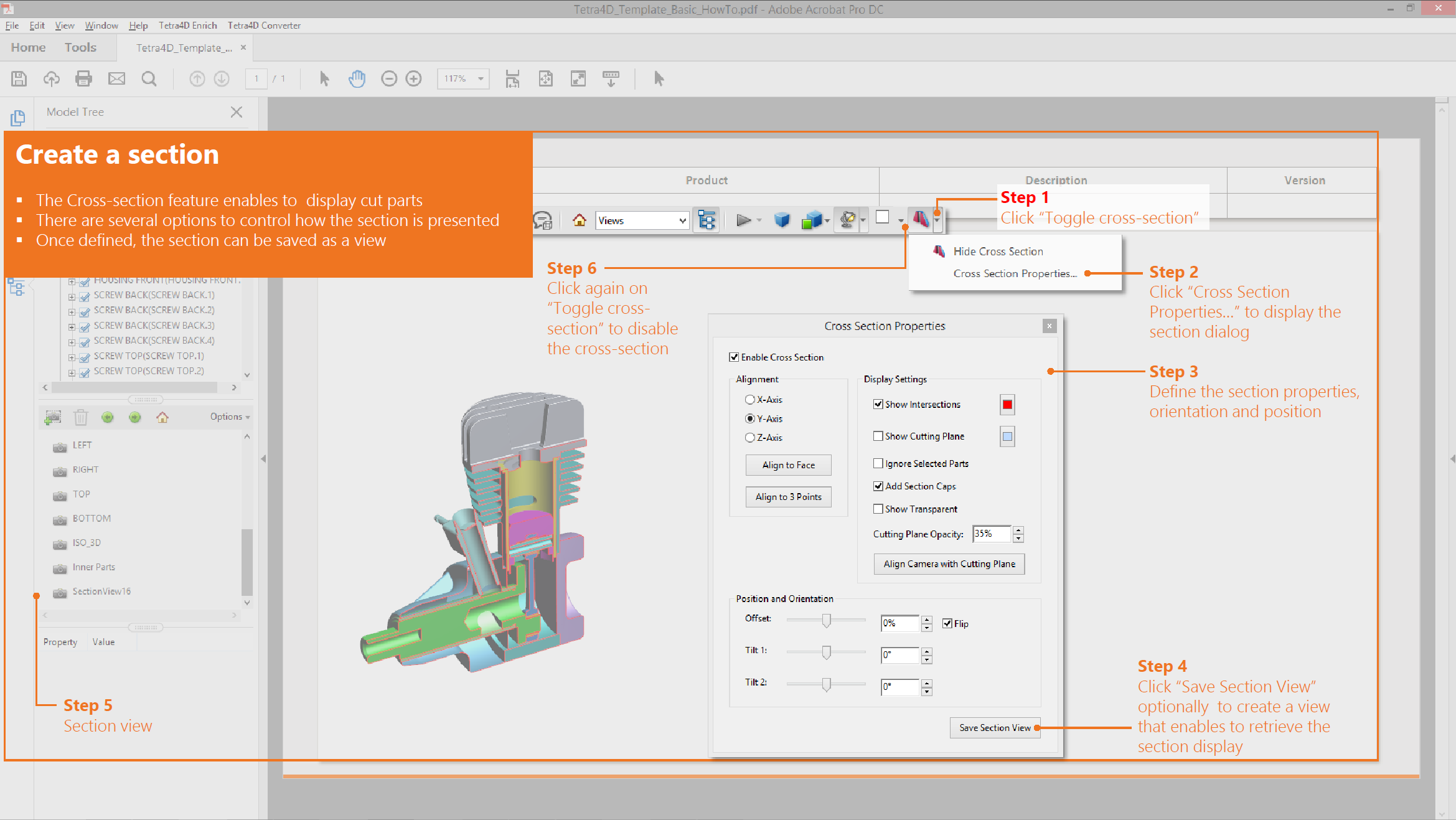Check Ignore Selected Parts
Image resolution: width=1456 pixels, height=820 pixels.
click(878, 464)
